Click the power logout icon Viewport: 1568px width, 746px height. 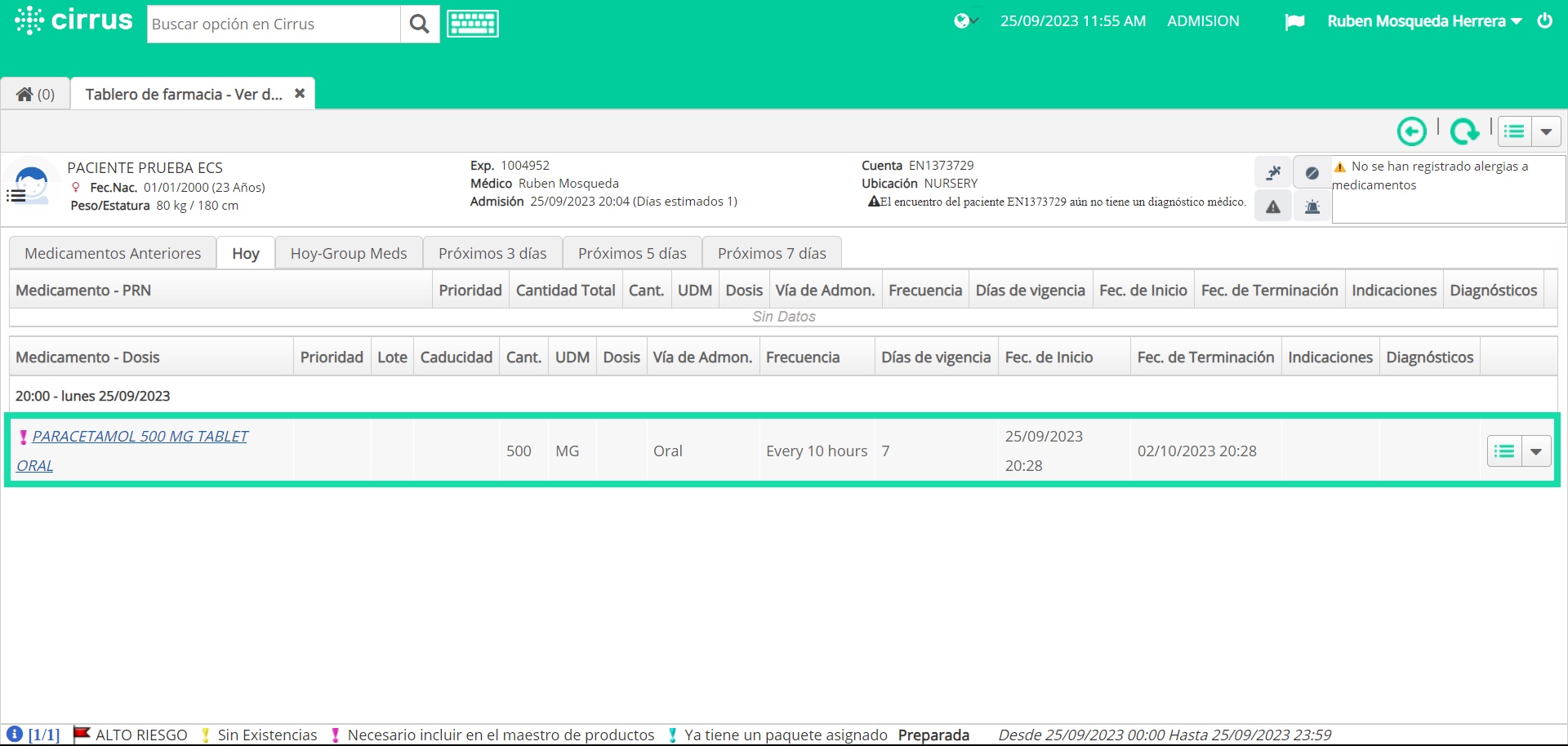coord(1544,20)
